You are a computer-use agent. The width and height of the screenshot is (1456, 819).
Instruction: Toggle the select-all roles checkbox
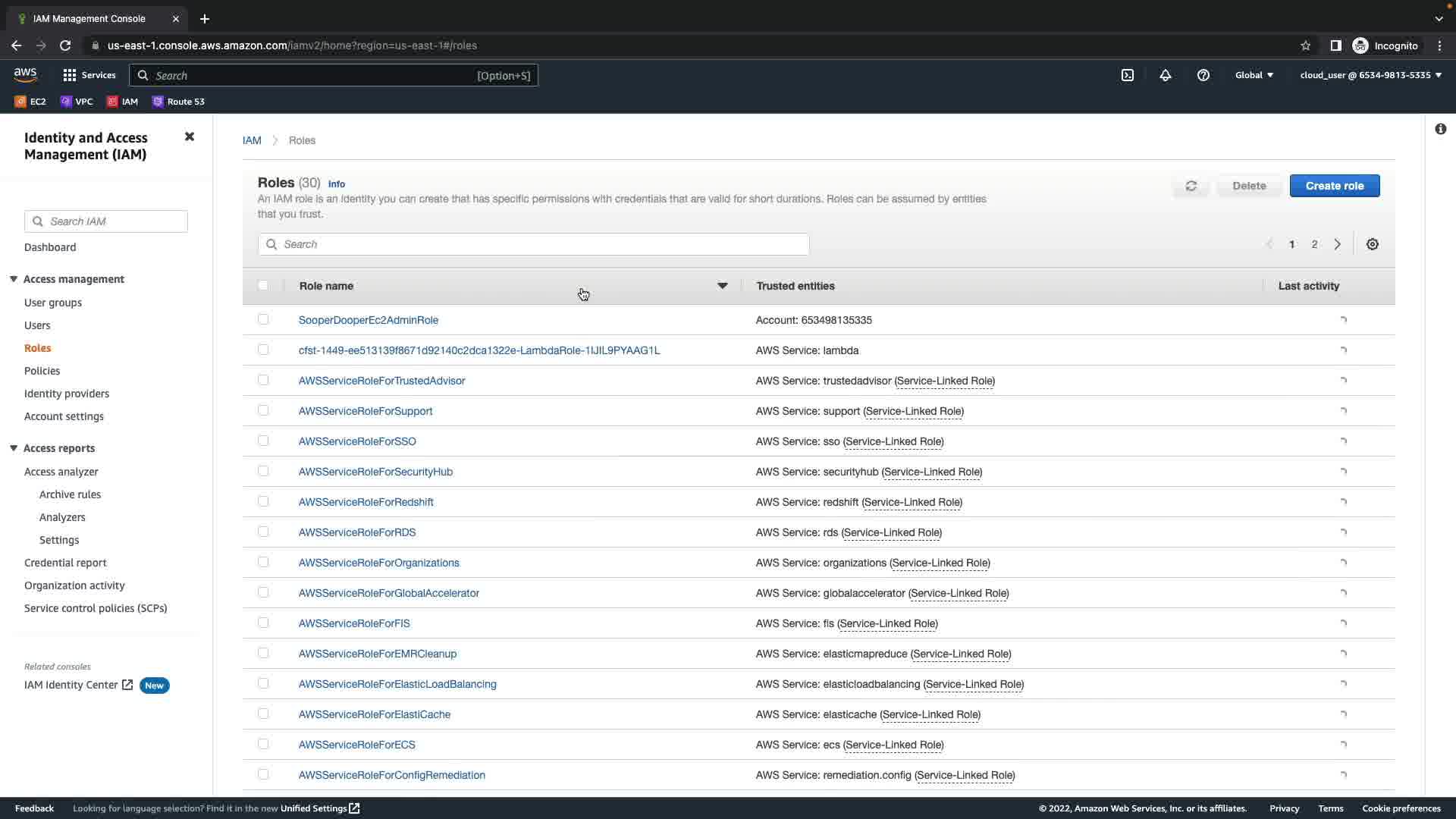(263, 286)
